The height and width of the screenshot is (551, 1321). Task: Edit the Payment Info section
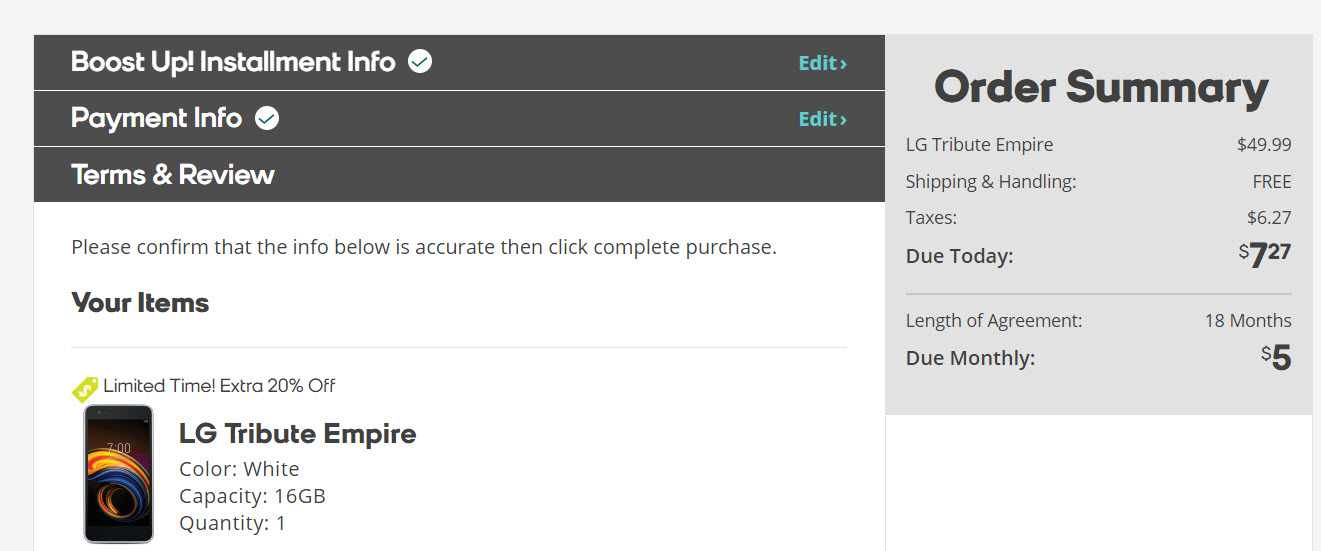822,119
